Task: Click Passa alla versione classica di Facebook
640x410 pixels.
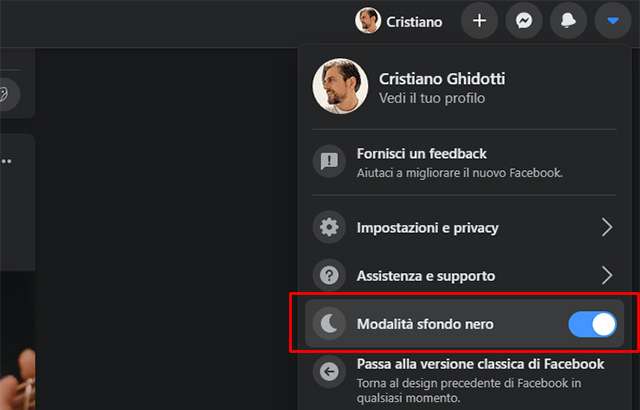Action: click(x=480, y=364)
